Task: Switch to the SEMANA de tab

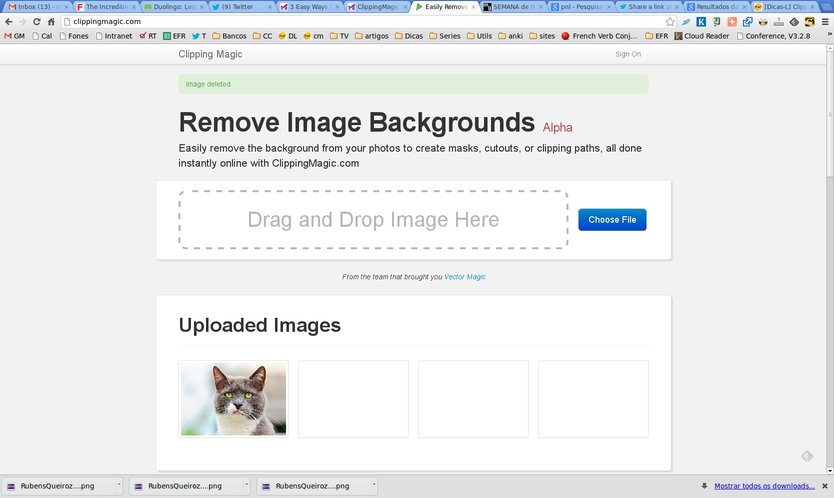Action: 513,7
